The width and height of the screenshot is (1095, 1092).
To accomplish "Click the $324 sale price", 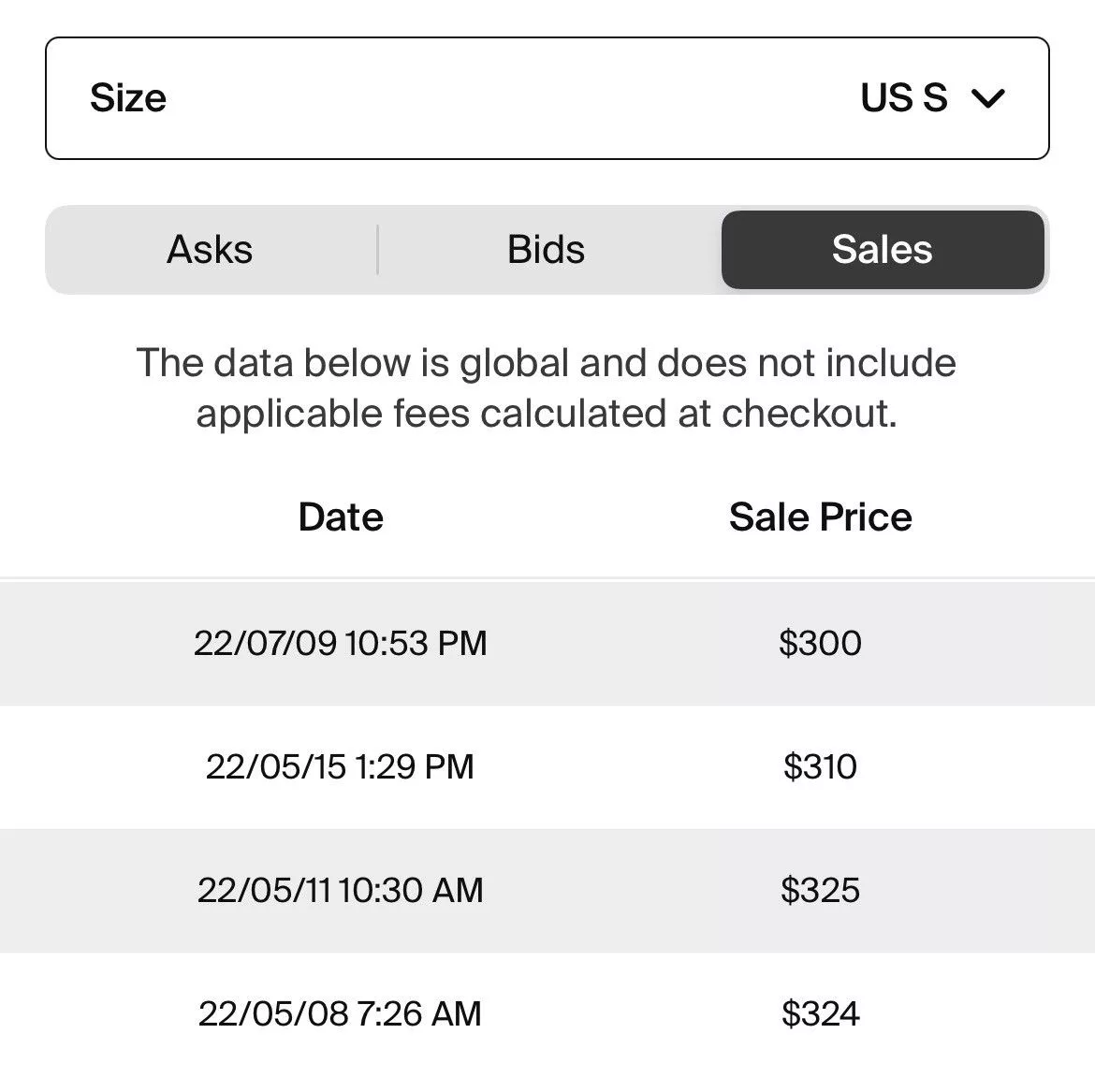I will (x=821, y=1013).
